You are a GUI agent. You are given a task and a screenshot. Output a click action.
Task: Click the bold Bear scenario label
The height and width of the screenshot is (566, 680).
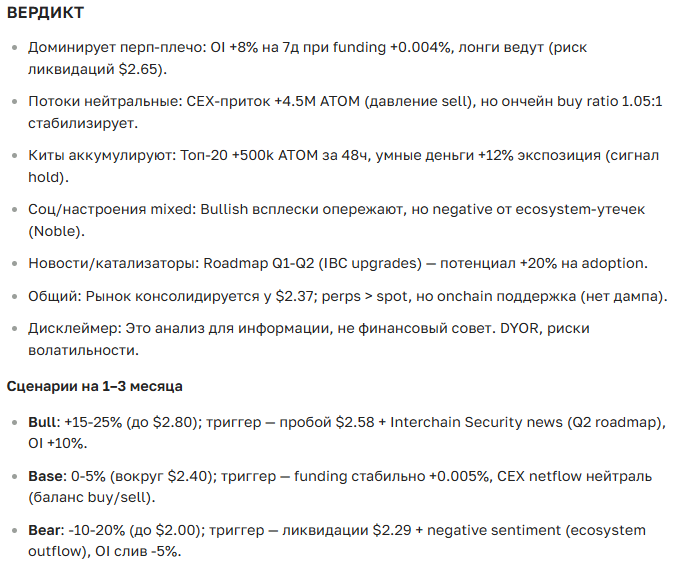45,529
